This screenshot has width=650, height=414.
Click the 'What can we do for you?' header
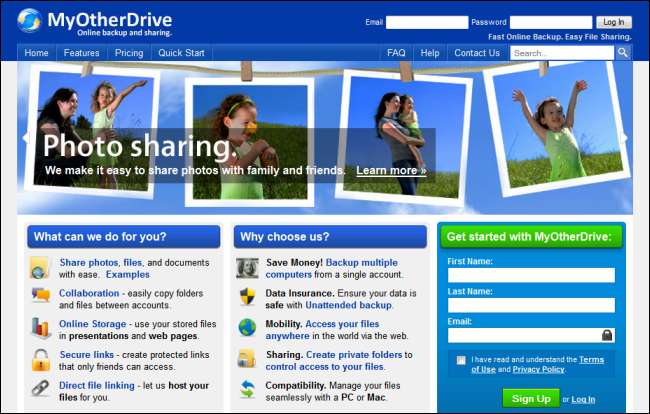[124, 237]
